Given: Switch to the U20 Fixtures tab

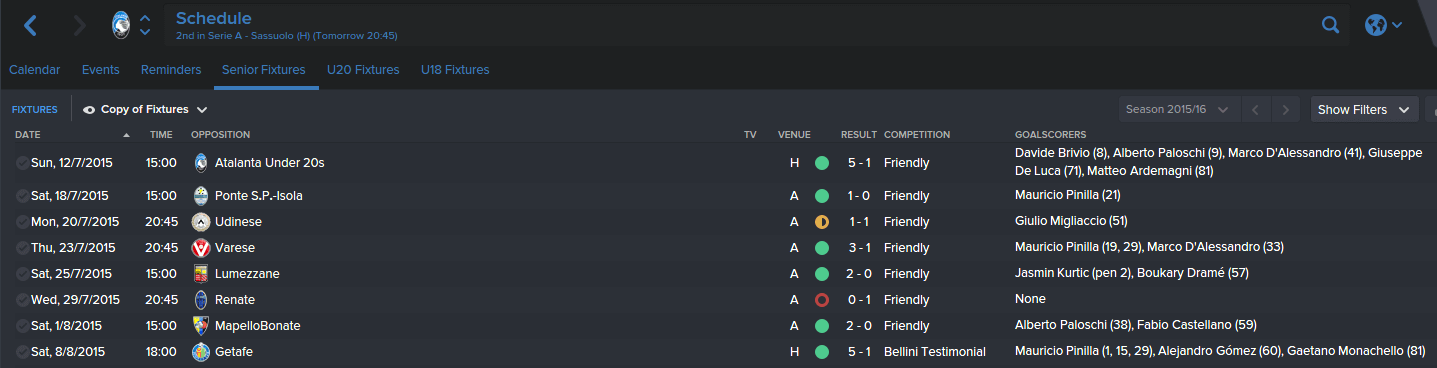Looking at the screenshot, I should coord(363,70).
